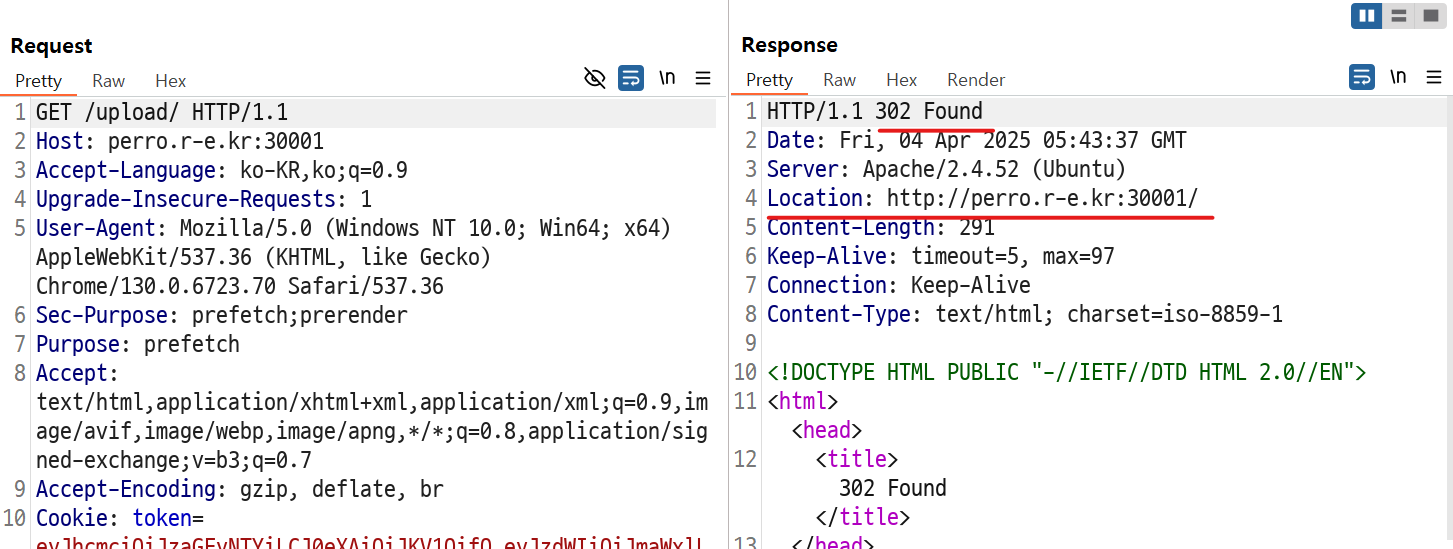Open Response panel hamburger options menu
Image resolution: width=1453 pixels, height=549 pixels.
1434,77
